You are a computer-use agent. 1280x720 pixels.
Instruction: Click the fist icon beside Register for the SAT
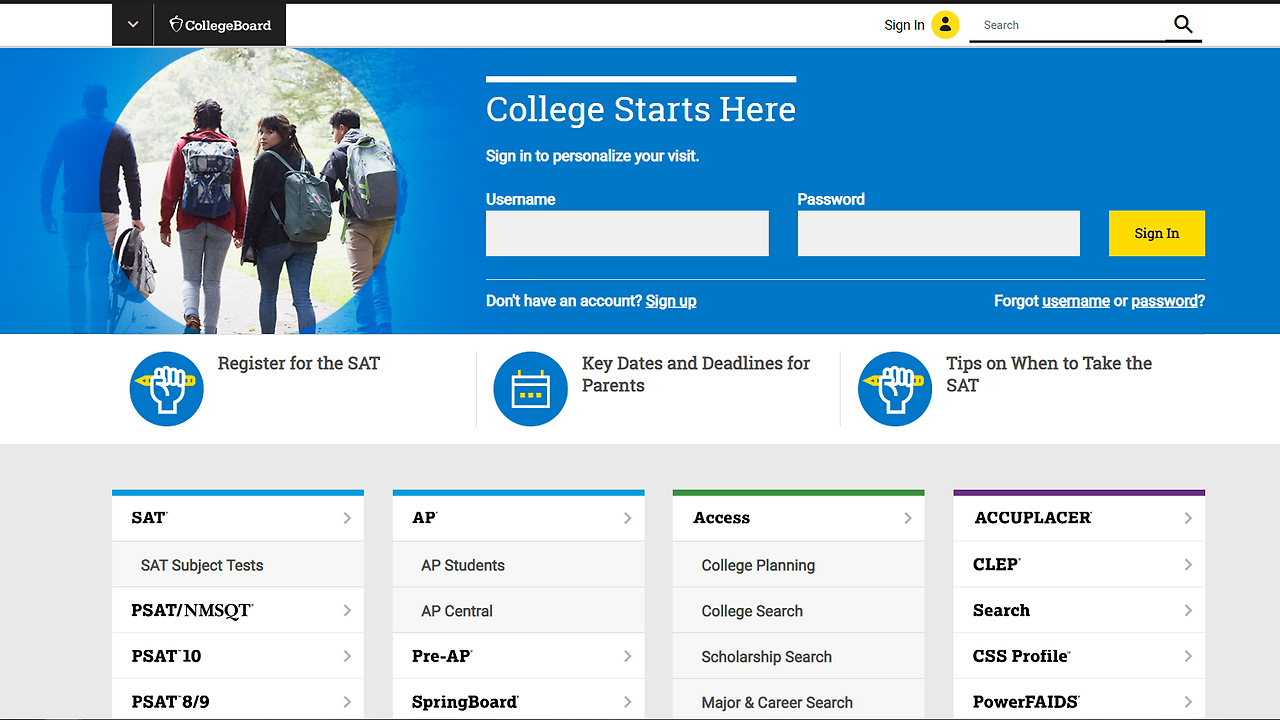(x=167, y=389)
